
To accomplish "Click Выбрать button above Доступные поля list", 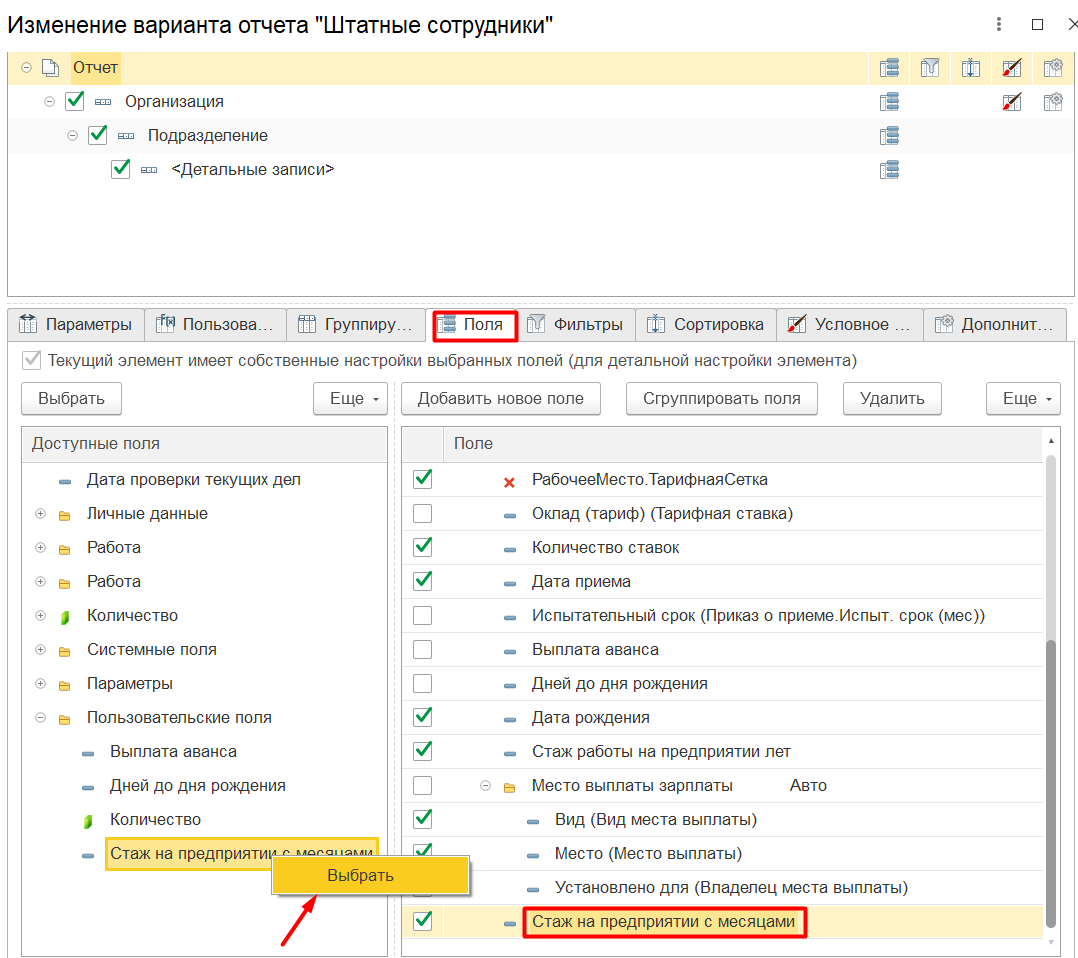I will pos(72,399).
